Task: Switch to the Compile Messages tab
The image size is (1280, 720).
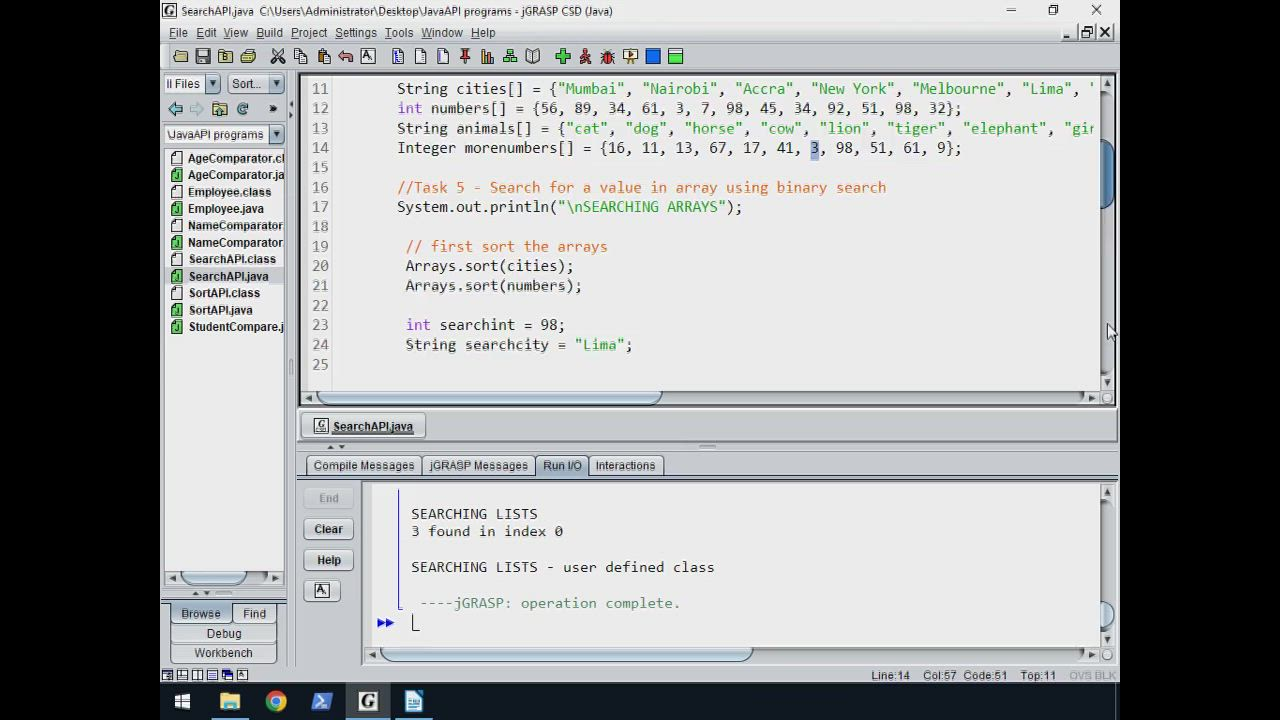Action: (x=363, y=465)
